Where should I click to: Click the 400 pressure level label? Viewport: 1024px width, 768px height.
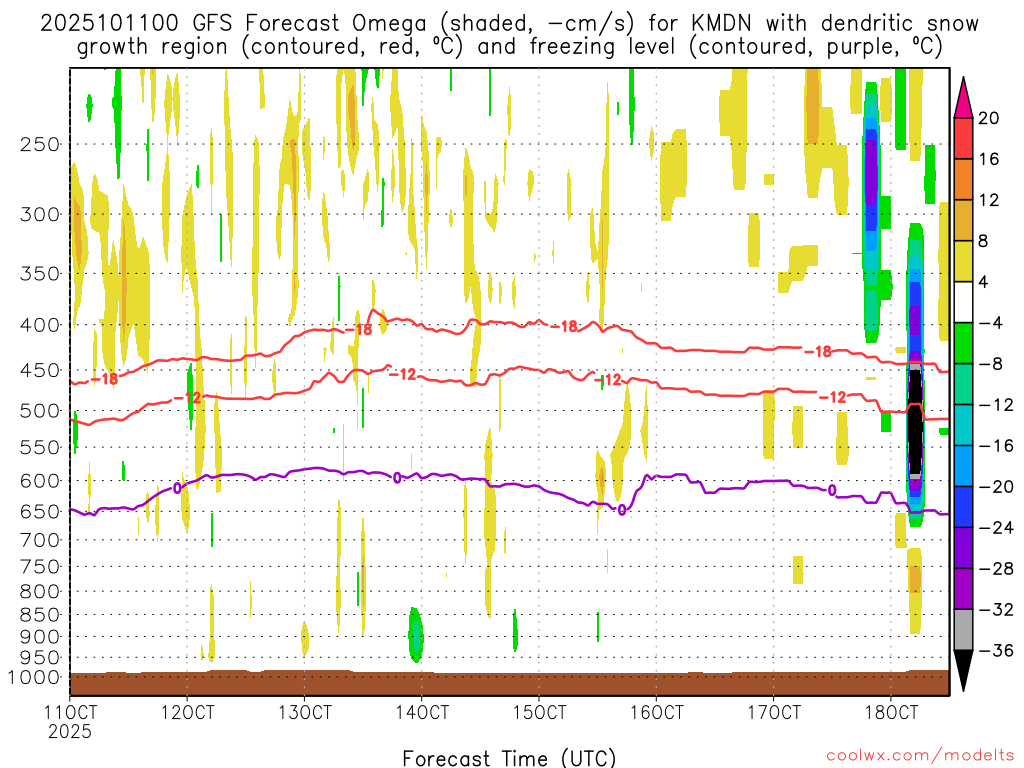point(40,325)
